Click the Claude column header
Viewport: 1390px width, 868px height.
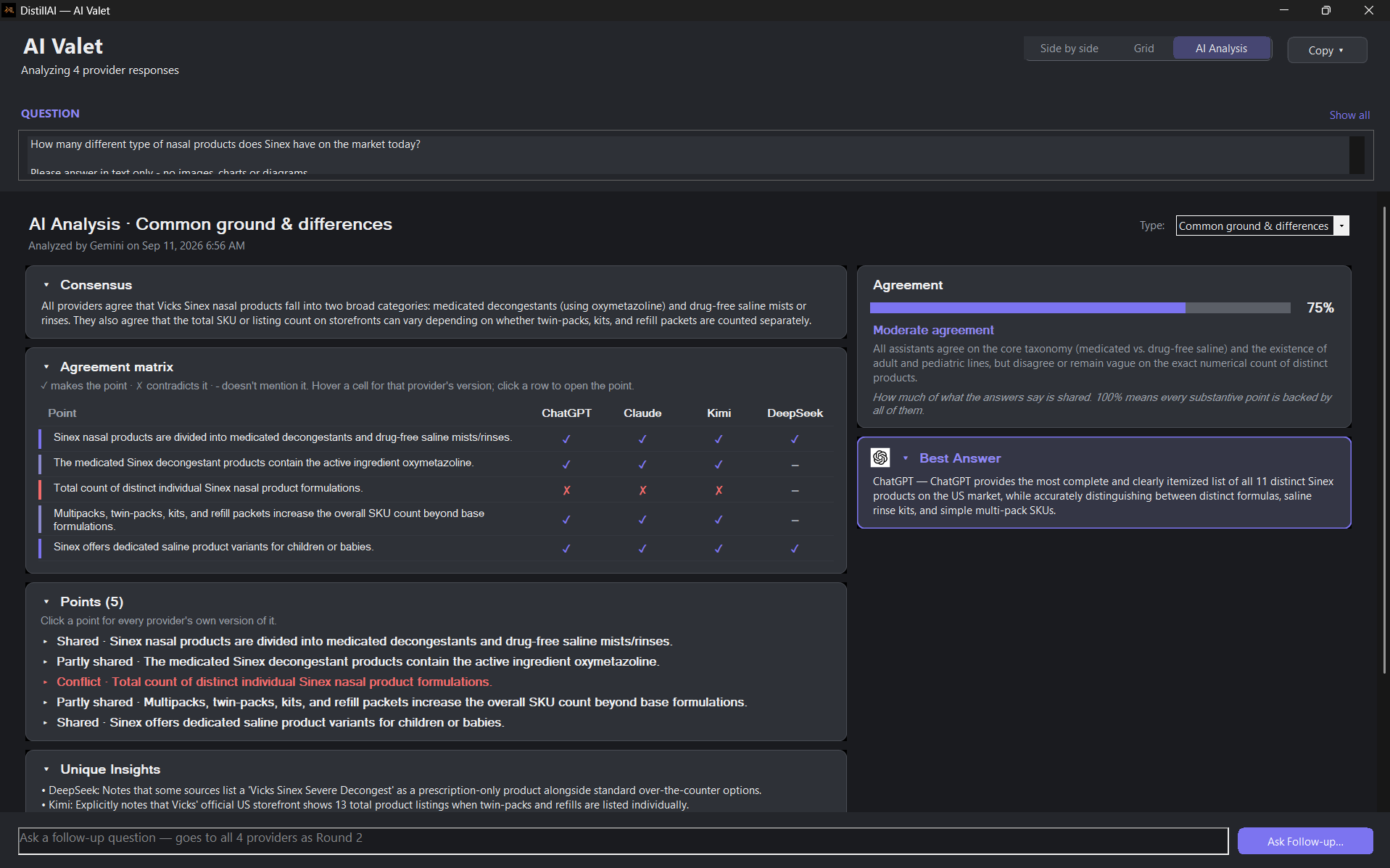[642, 413]
